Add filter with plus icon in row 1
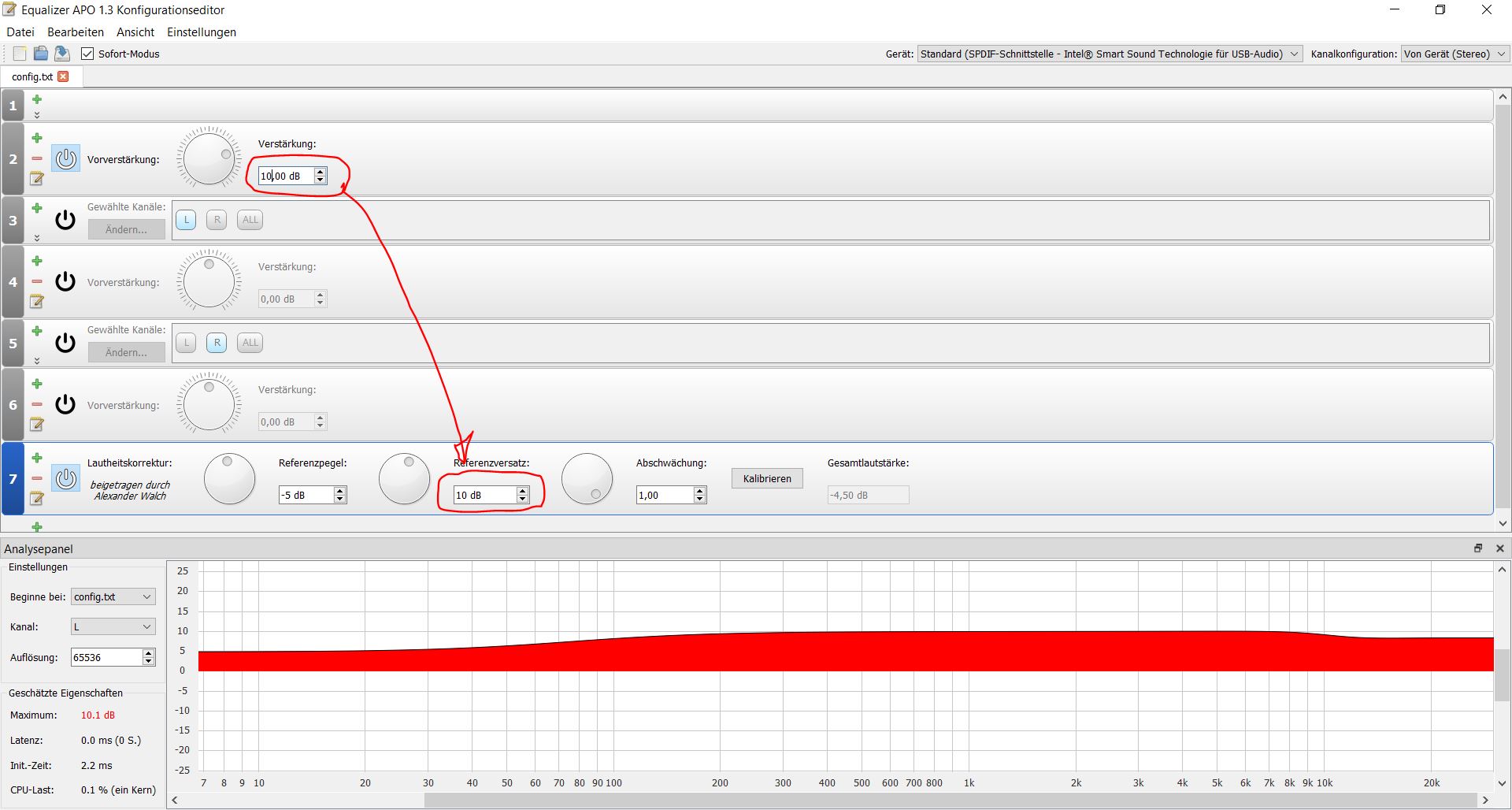Image resolution: width=1512 pixels, height=810 pixels. pos(37,99)
